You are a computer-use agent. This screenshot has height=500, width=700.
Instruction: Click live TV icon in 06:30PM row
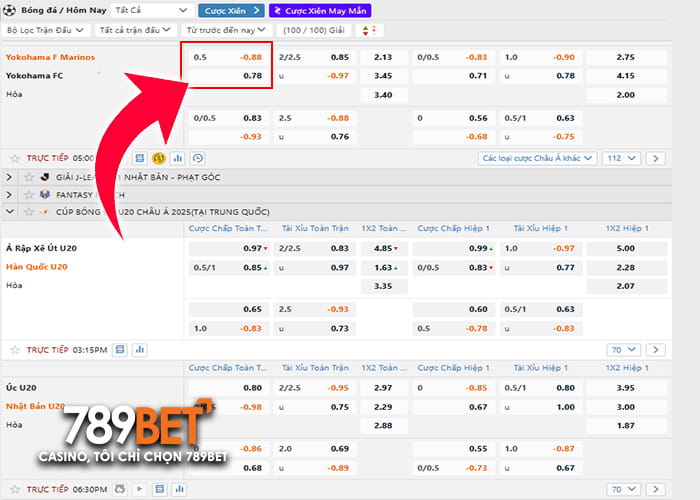(x=120, y=489)
